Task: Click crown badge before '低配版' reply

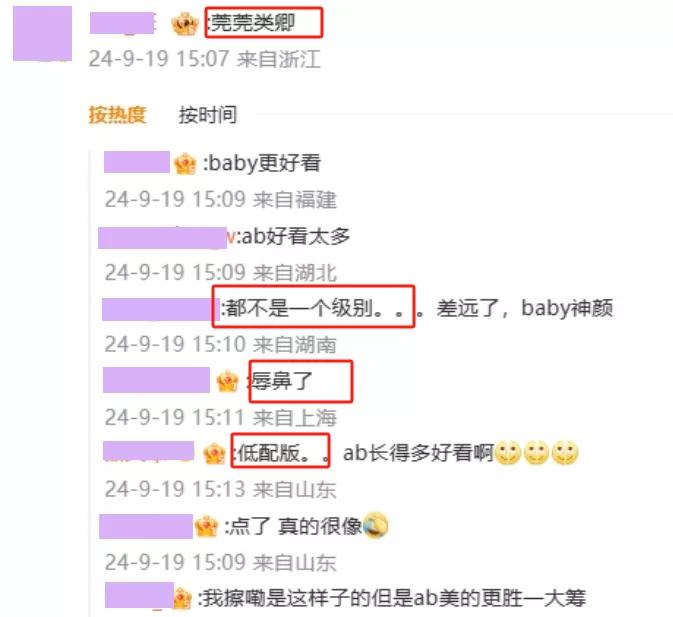Action: (214, 454)
